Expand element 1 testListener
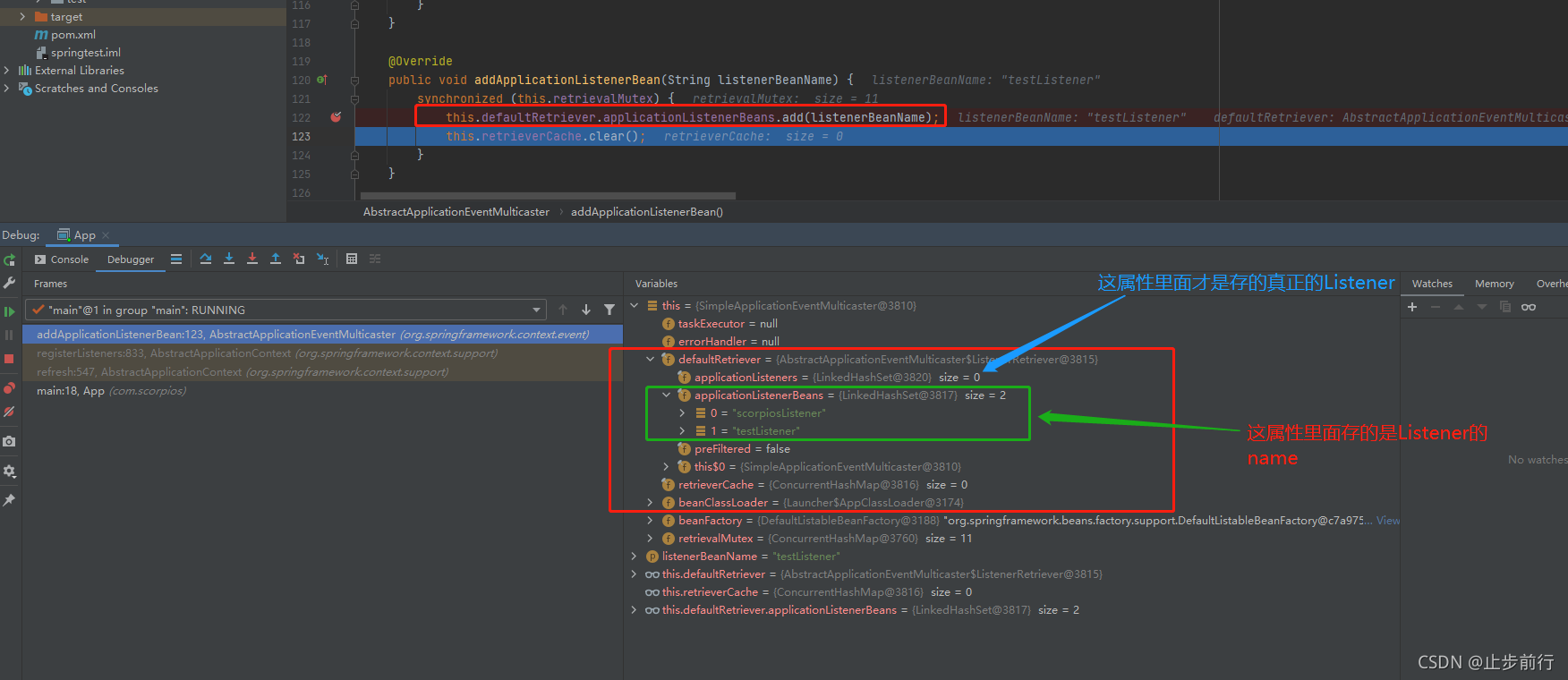 click(683, 431)
